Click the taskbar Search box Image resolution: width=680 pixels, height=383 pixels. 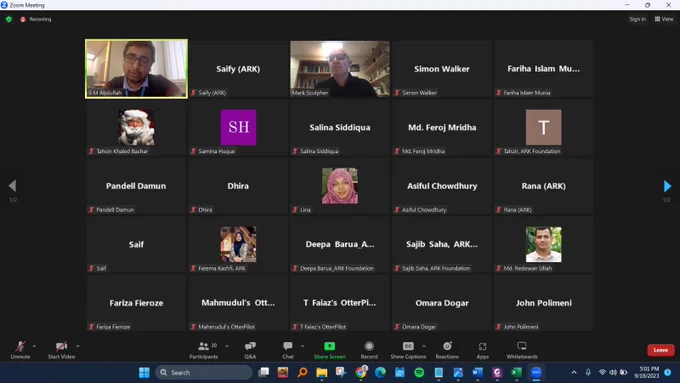click(204, 373)
